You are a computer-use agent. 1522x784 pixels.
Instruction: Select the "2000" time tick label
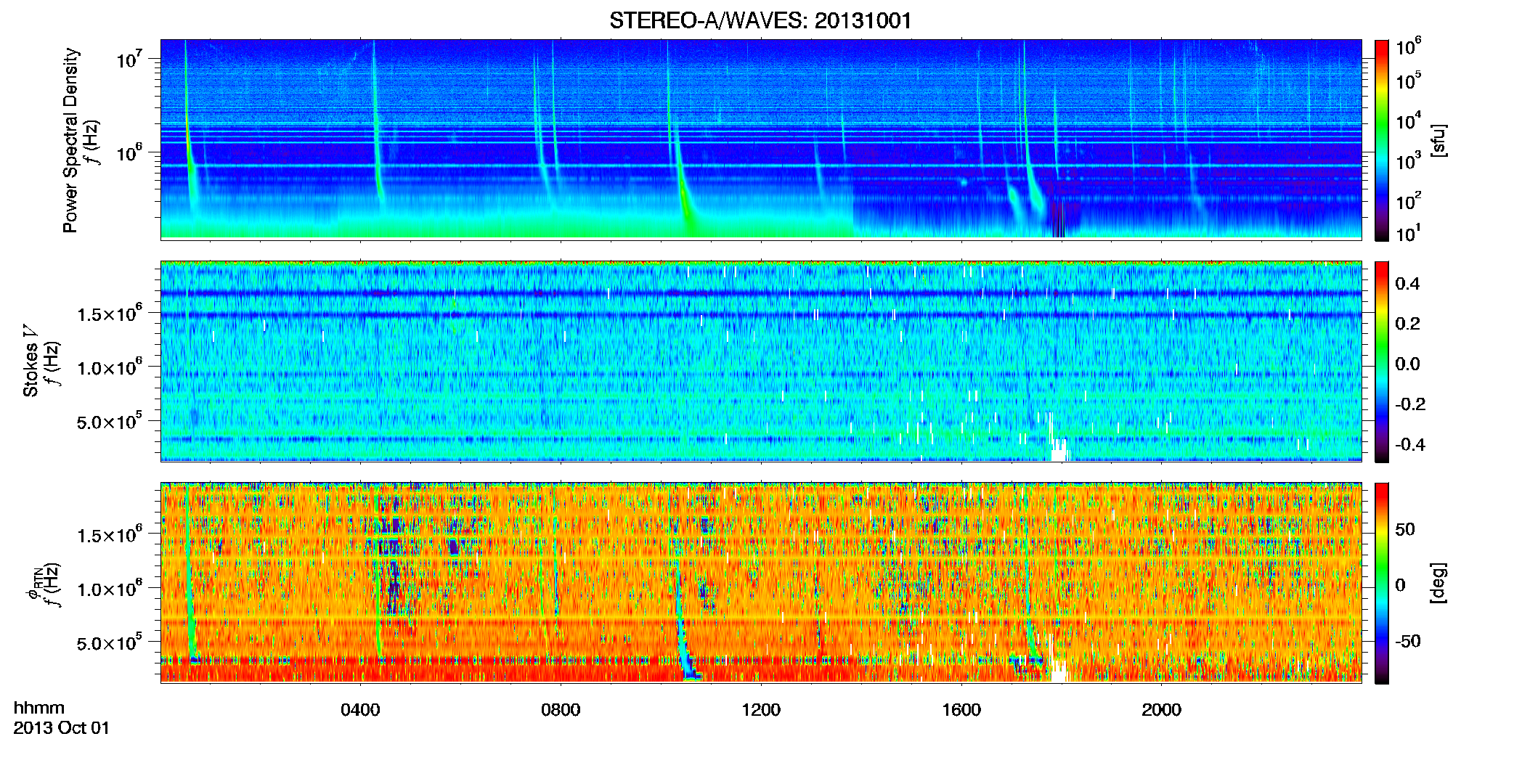[1161, 710]
